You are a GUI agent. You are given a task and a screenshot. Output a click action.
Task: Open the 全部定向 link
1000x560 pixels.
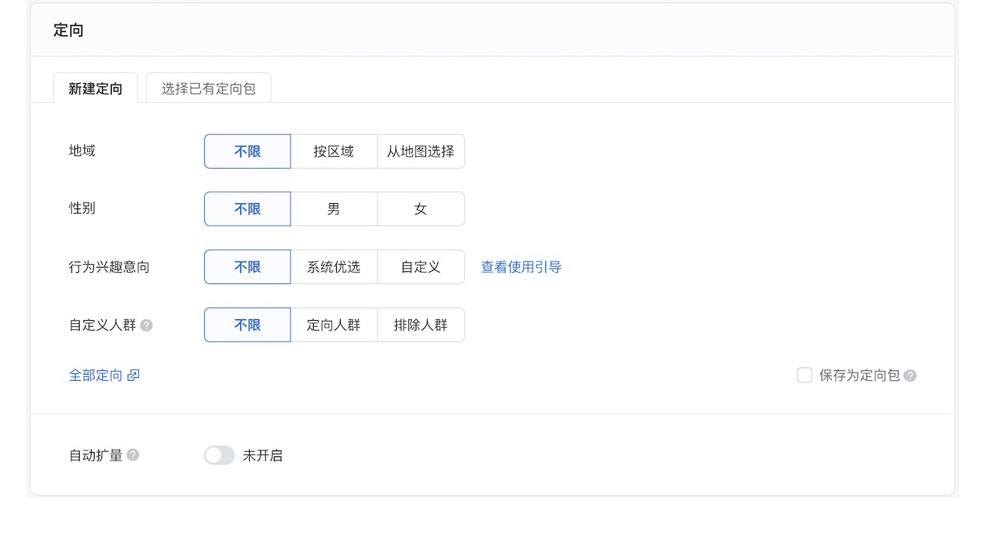(x=96, y=375)
